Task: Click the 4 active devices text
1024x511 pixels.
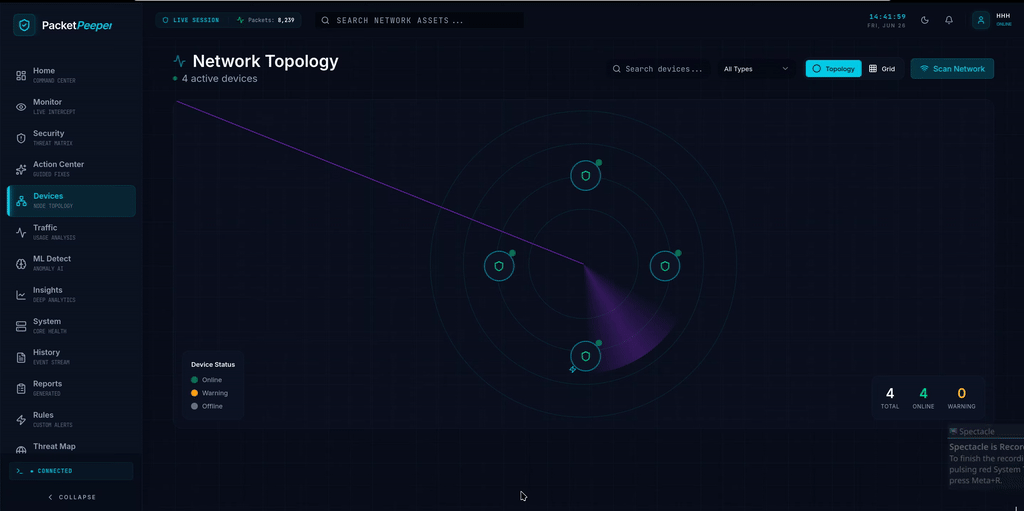Action: pos(219,78)
